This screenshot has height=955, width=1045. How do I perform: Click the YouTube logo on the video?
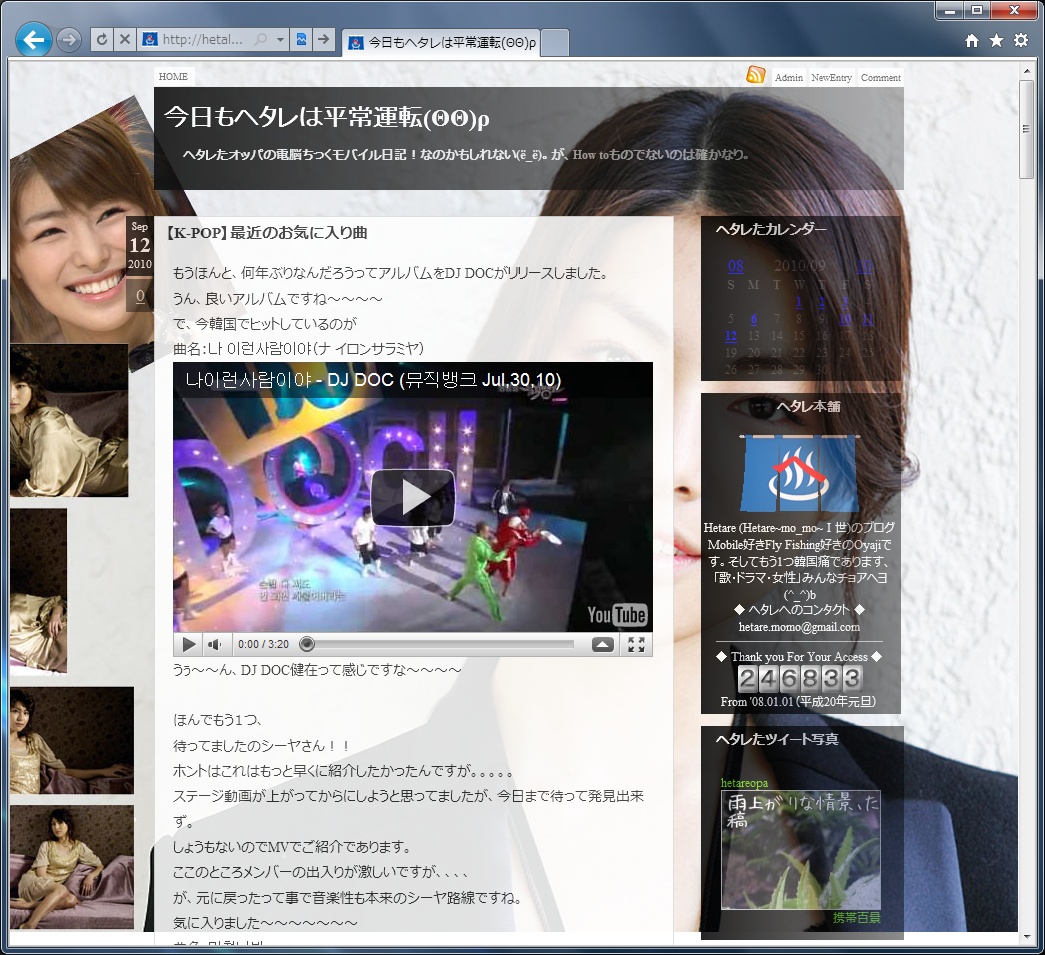coord(616,614)
